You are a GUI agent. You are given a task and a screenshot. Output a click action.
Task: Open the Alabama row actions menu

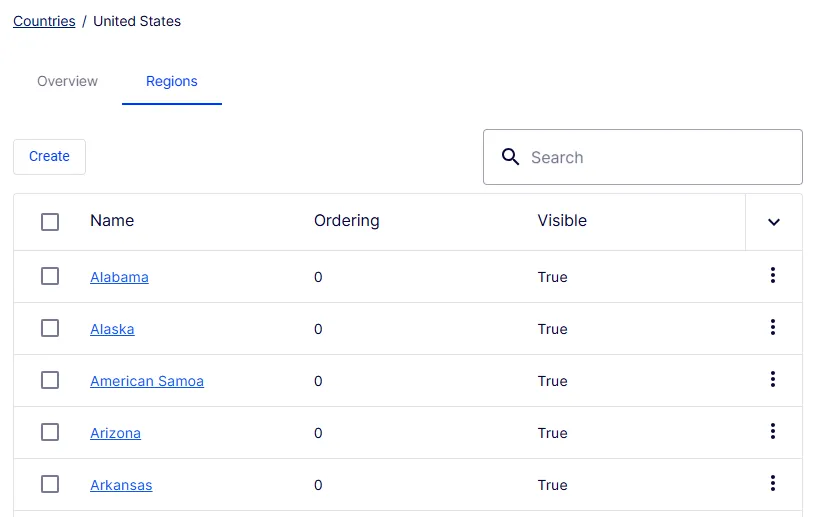[x=773, y=275]
